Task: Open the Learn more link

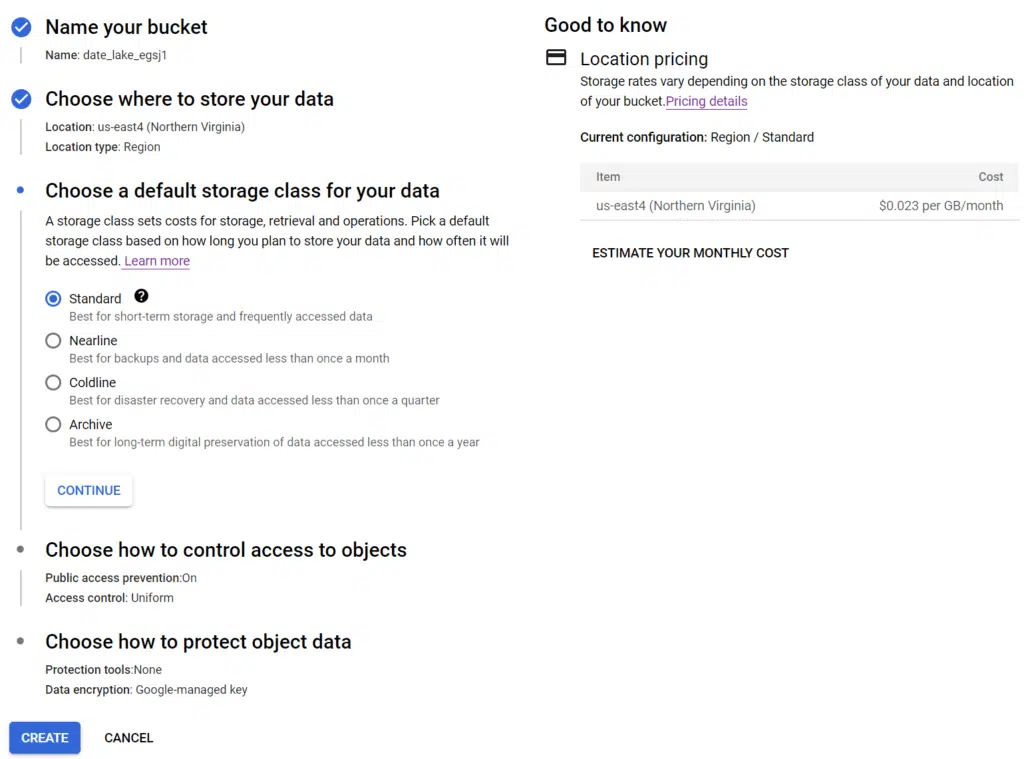Action: pos(157,261)
